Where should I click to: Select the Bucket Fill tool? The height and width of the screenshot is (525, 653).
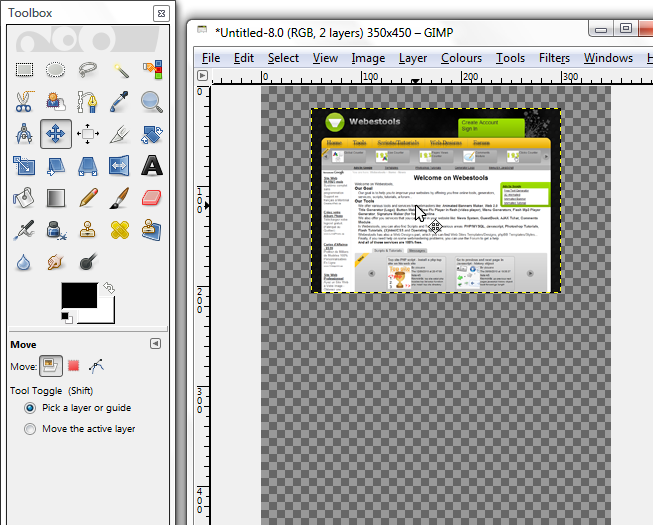(x=24, y=198)
